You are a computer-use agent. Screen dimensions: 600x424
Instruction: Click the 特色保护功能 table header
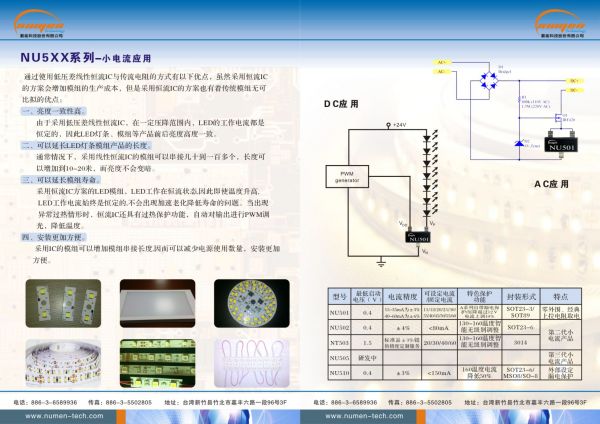[480, 297]
